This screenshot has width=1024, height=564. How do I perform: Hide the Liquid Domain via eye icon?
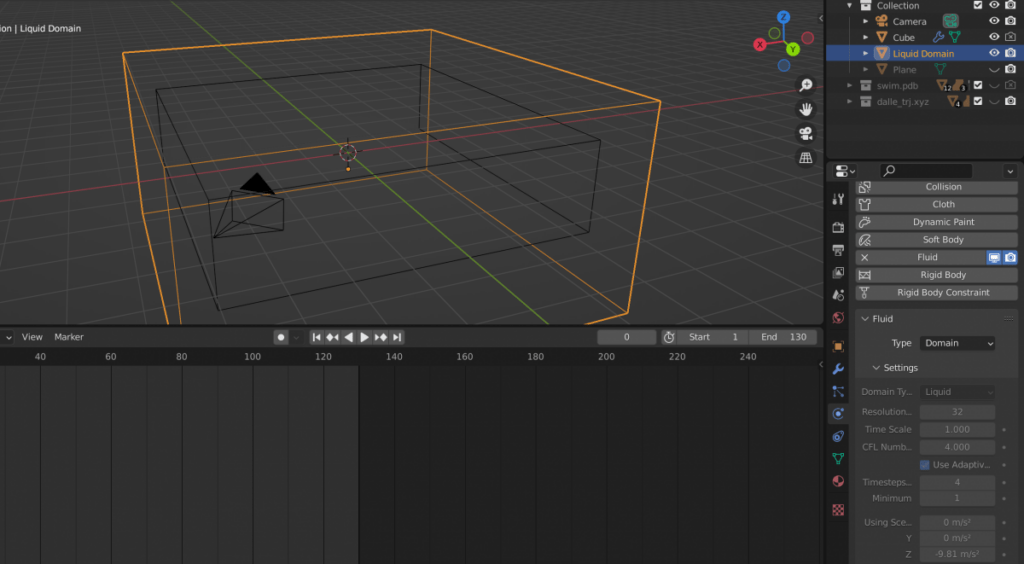(x=994, y=53)
